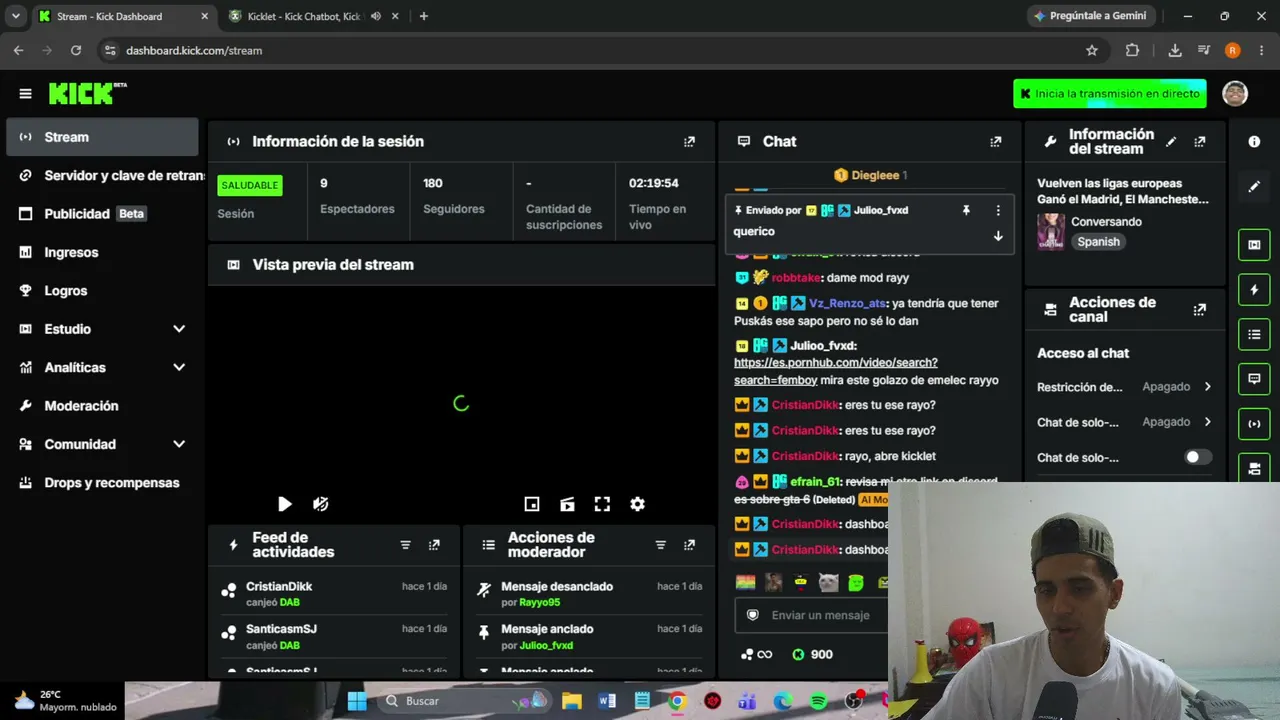Open Chrome extensions puzzle icon
Viewport: 1280px width, 720px height.
1132,50
